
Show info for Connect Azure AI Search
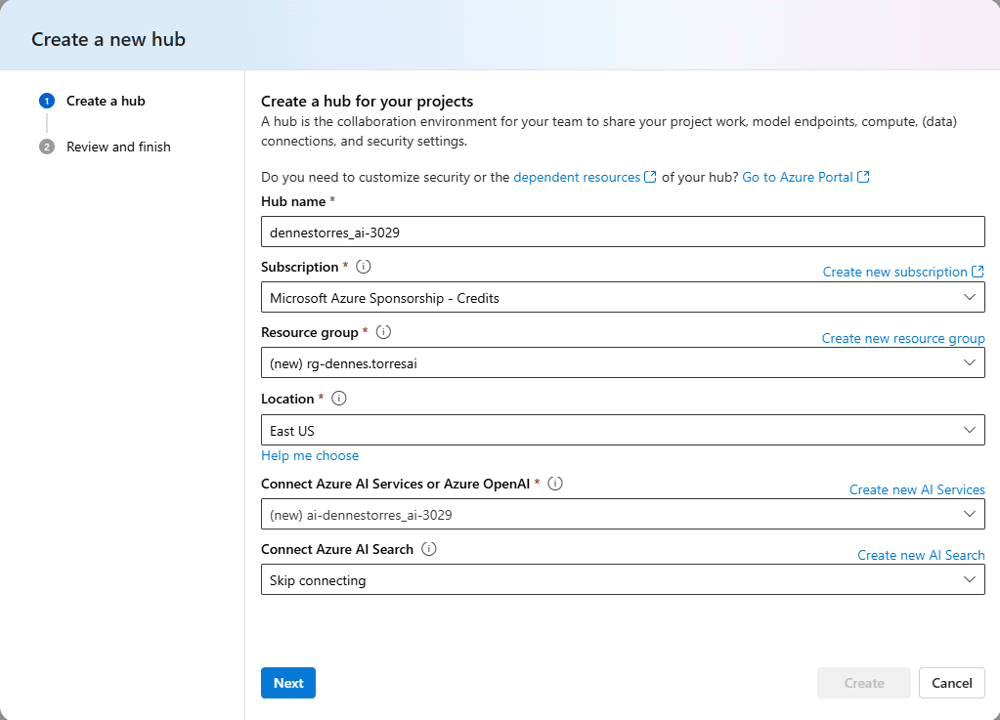429,549
